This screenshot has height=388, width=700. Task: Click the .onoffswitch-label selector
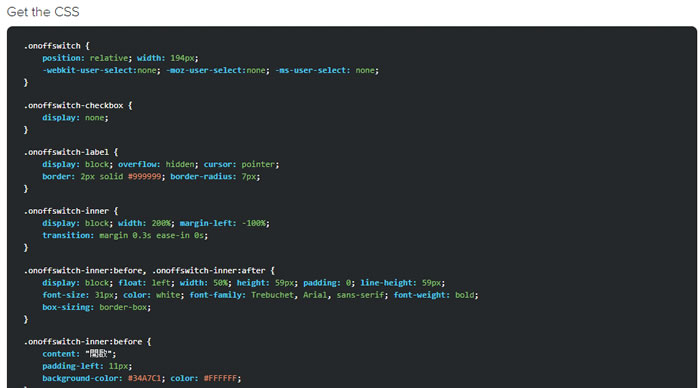point(67,152)
